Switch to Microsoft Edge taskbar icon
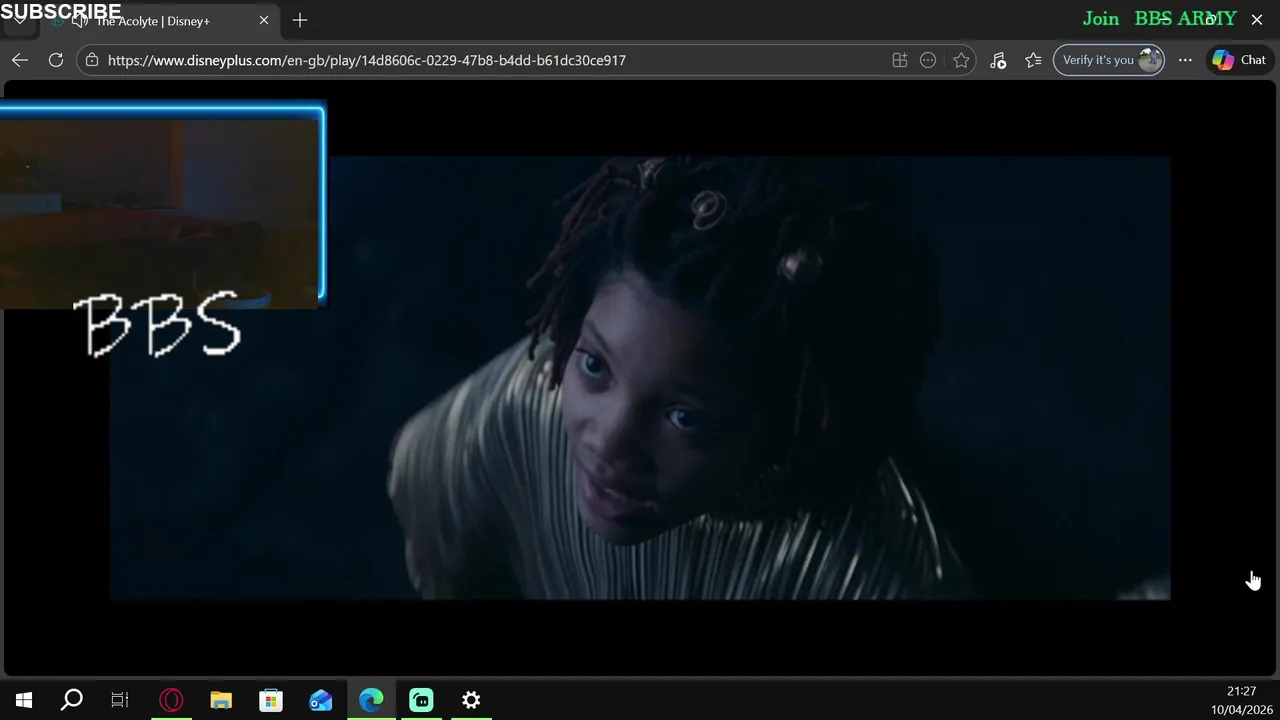 point(371,700)
